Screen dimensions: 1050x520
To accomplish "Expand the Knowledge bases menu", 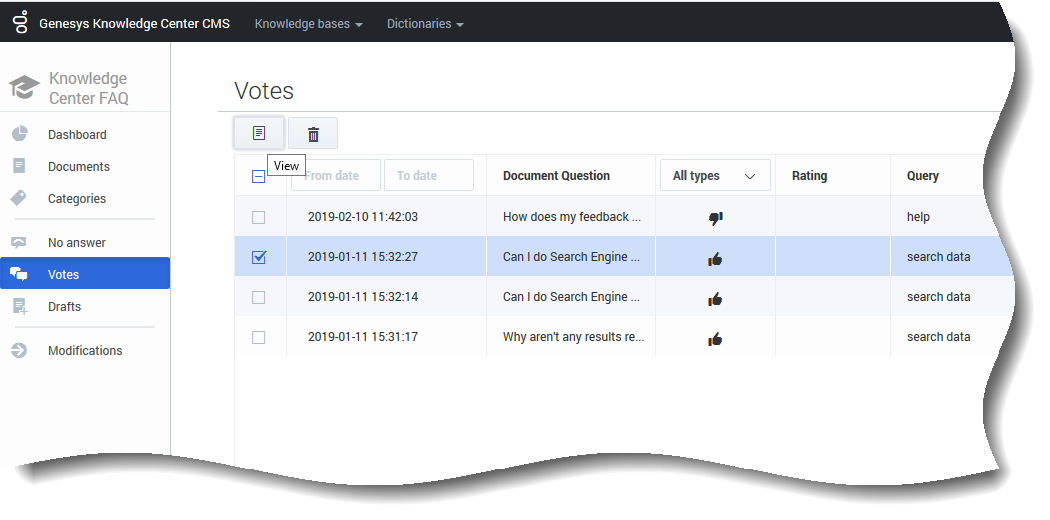I will coord(308,24).
